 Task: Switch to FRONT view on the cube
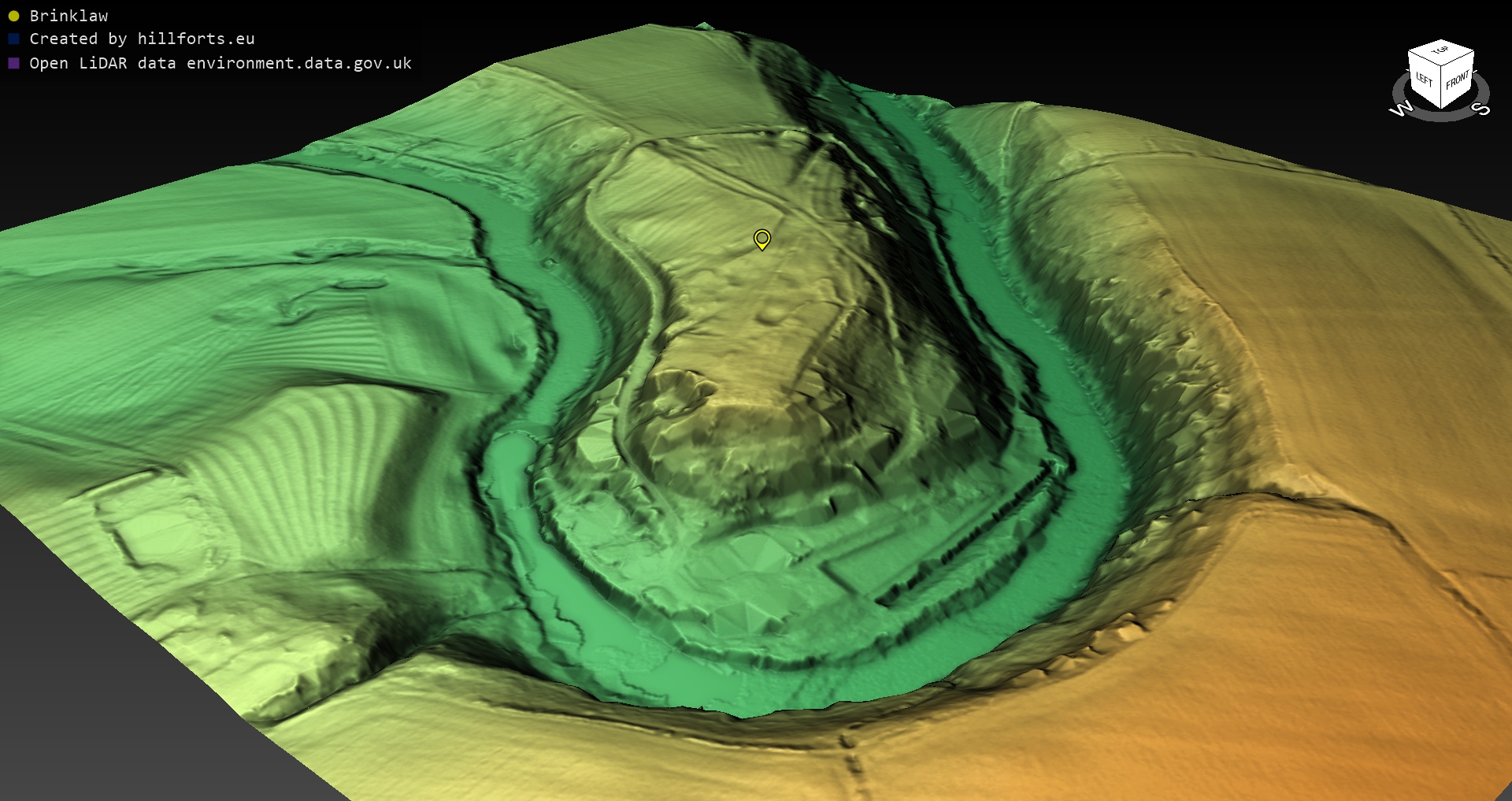[1458, 81]
